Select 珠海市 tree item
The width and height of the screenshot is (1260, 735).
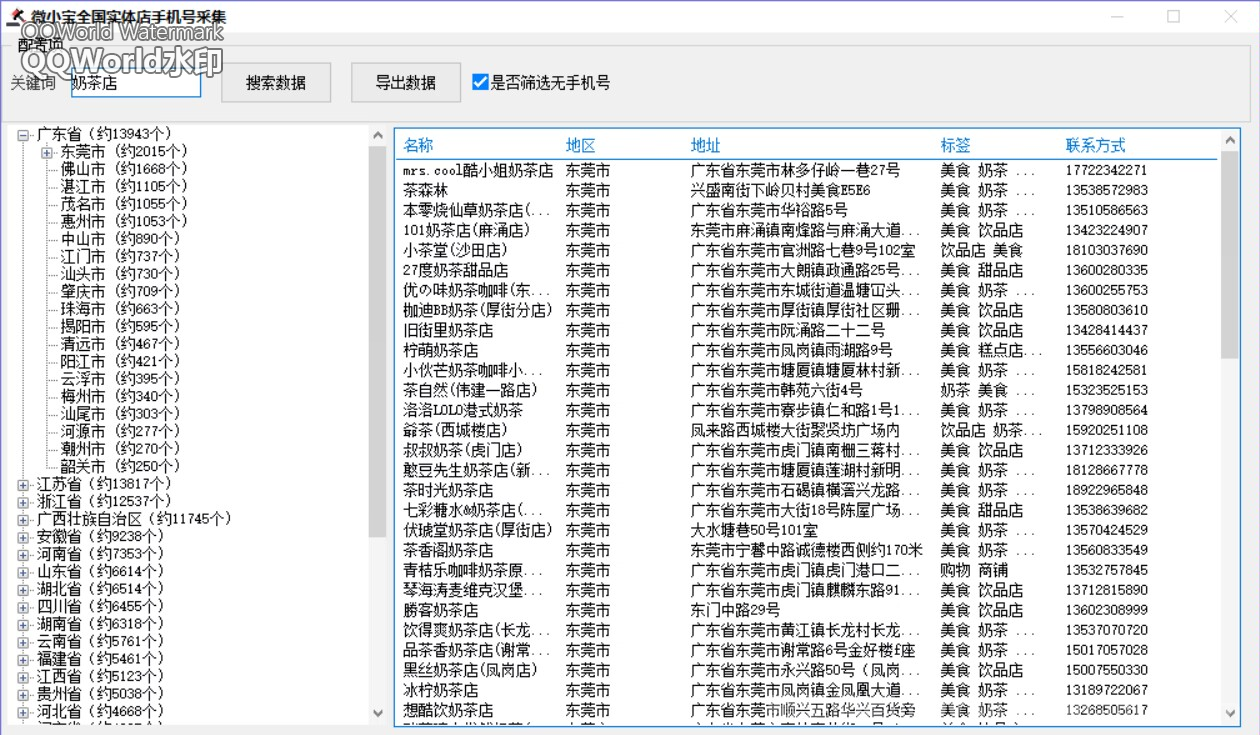click(120, 309)
